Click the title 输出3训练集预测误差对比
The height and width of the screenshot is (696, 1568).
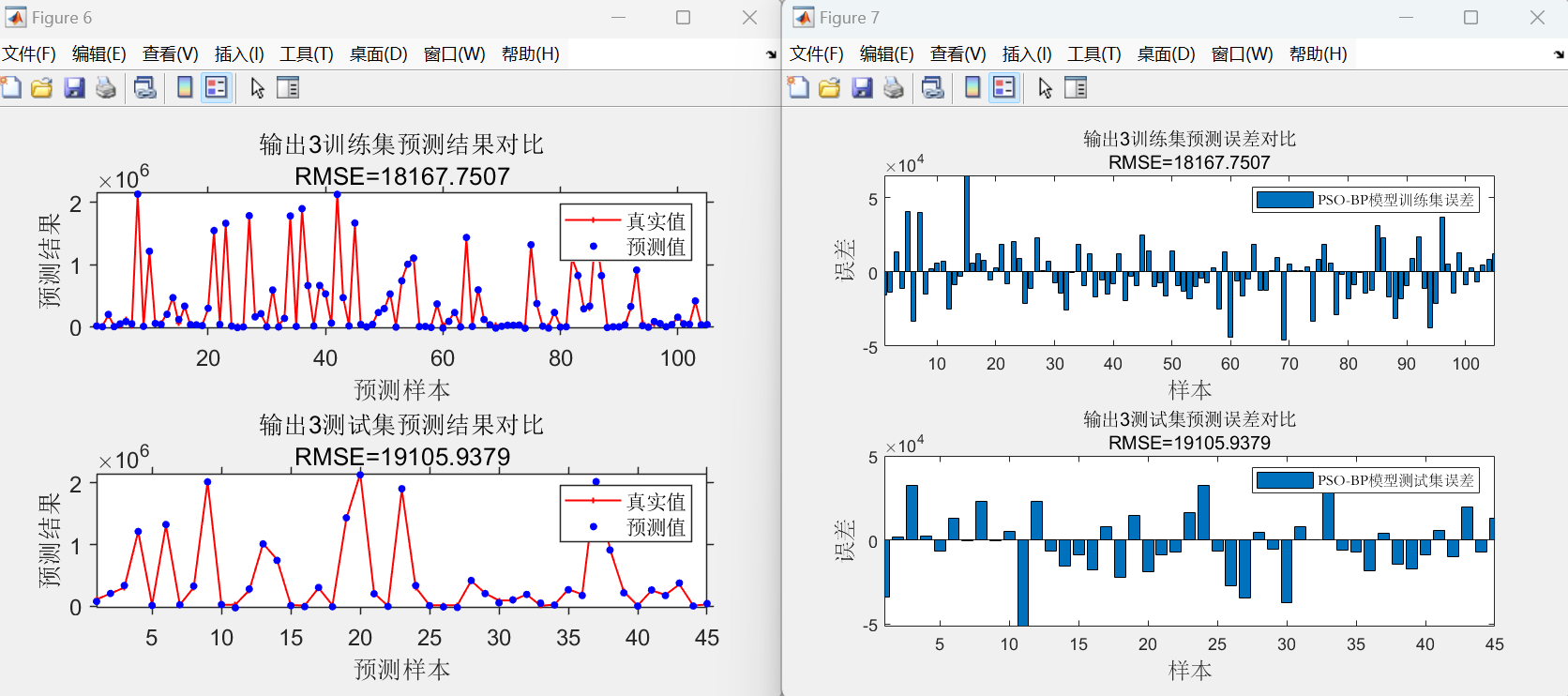coord(1190,139)
